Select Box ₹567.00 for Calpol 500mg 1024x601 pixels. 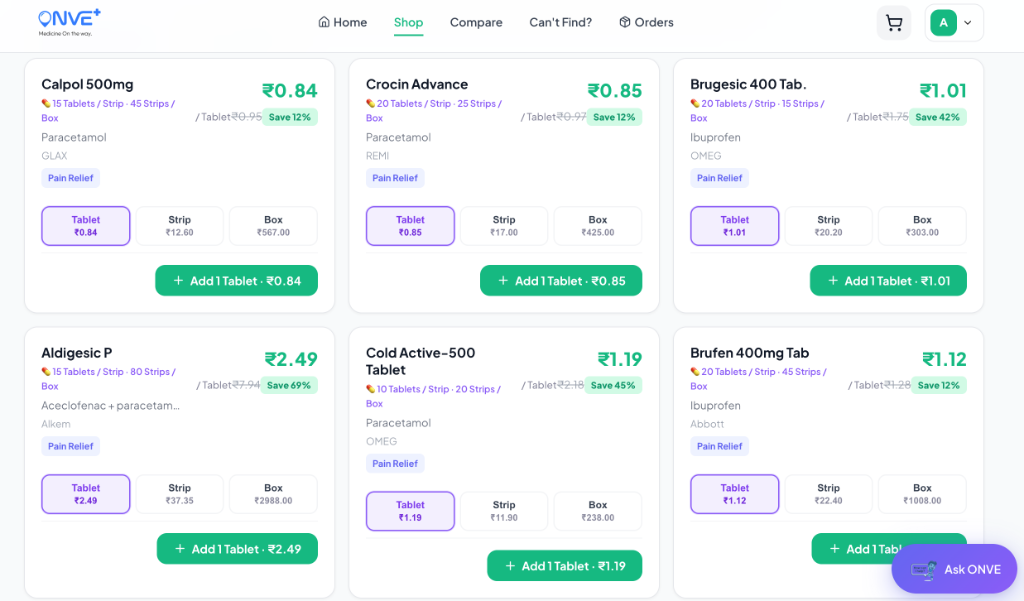pyautogui.click(x=273, y=226)
